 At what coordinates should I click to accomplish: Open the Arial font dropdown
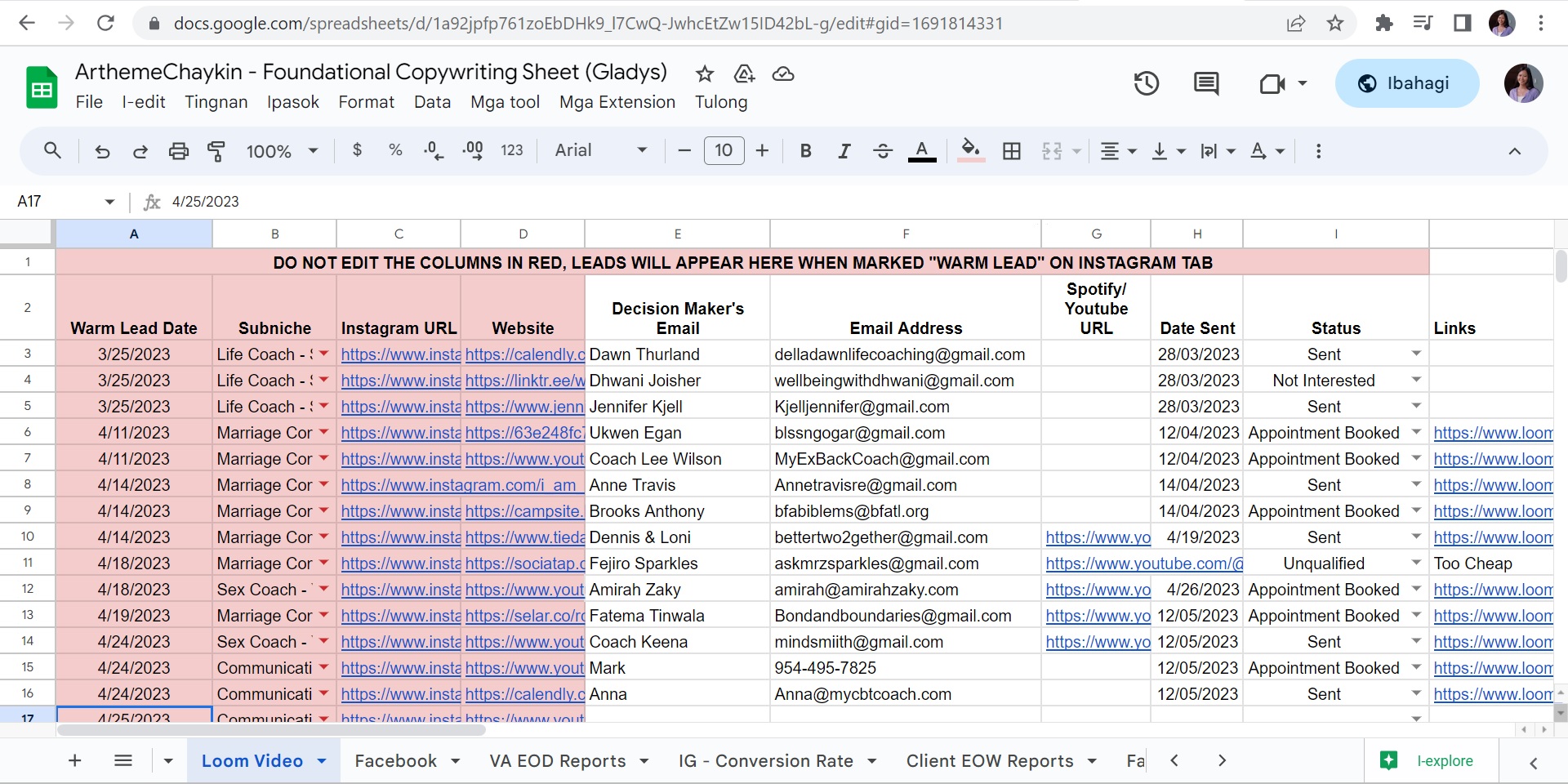tap(600, 151)
